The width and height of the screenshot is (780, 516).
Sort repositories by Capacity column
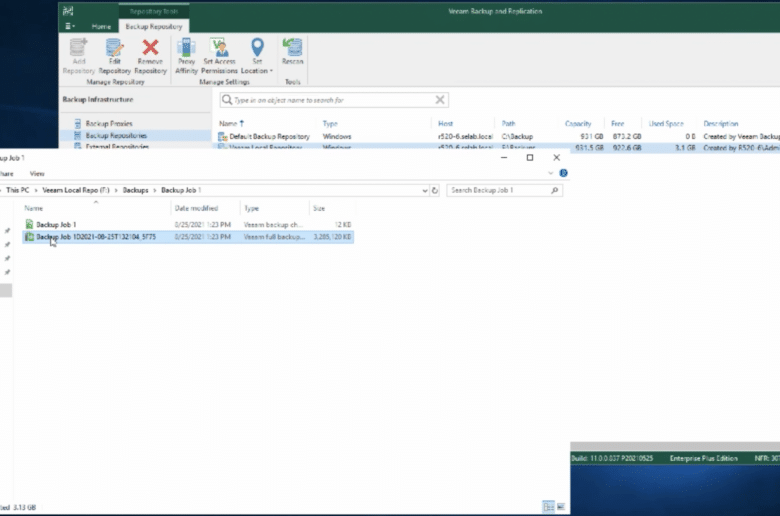pos(578,123)
